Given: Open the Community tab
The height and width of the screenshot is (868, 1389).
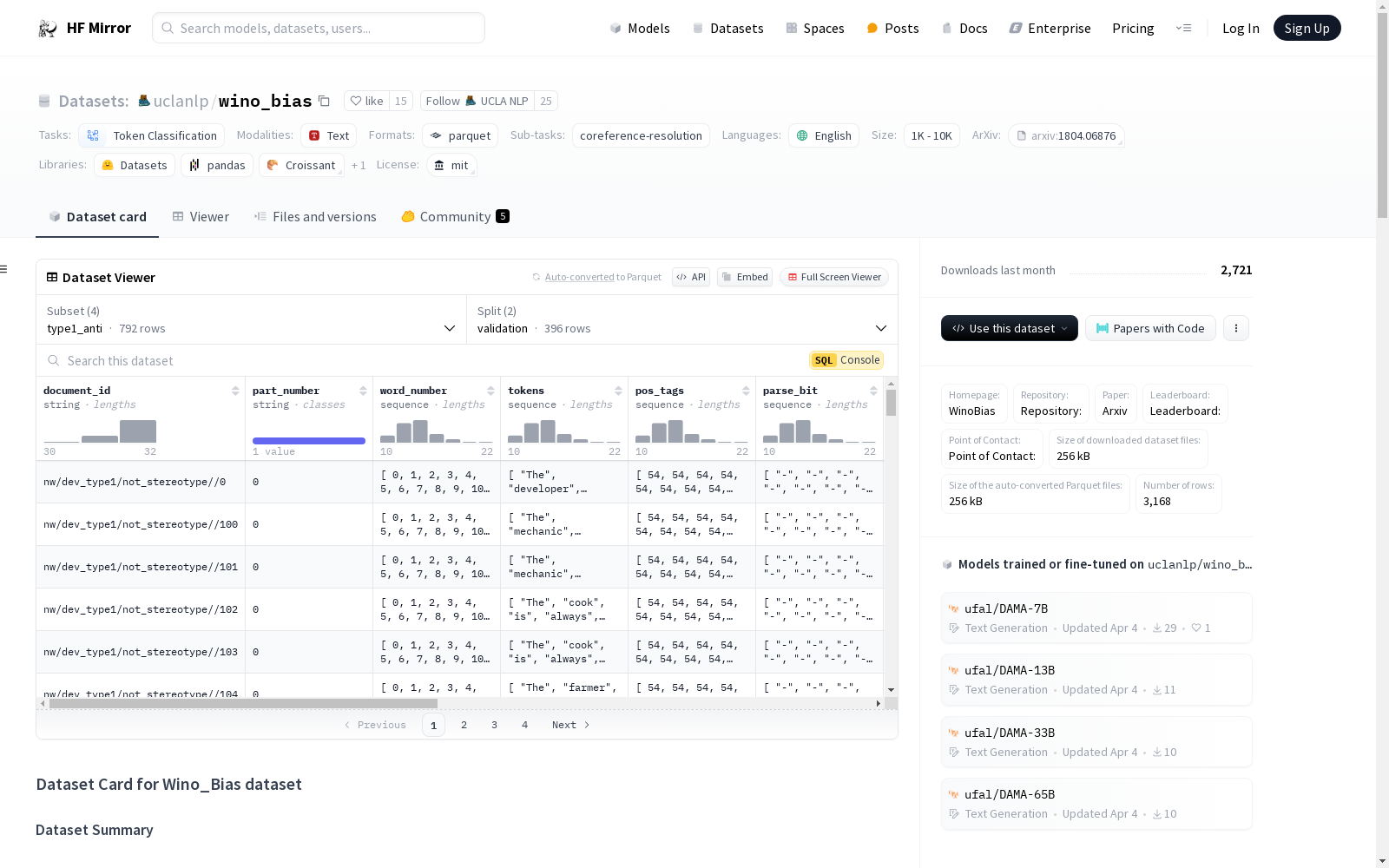Looking at the screenshot, I should pos(455,216).
